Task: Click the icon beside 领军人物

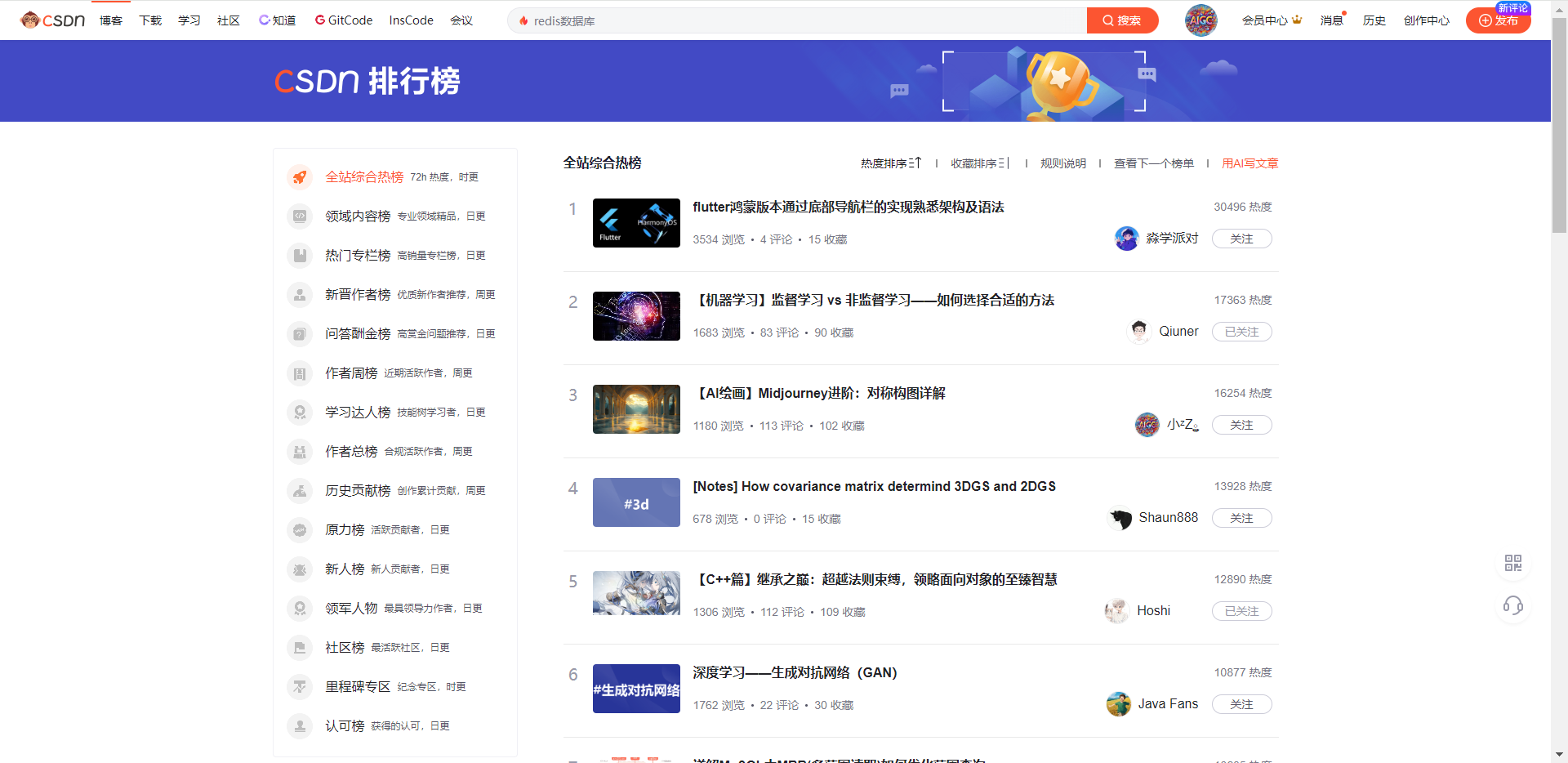Action: [x=300, y=608]
